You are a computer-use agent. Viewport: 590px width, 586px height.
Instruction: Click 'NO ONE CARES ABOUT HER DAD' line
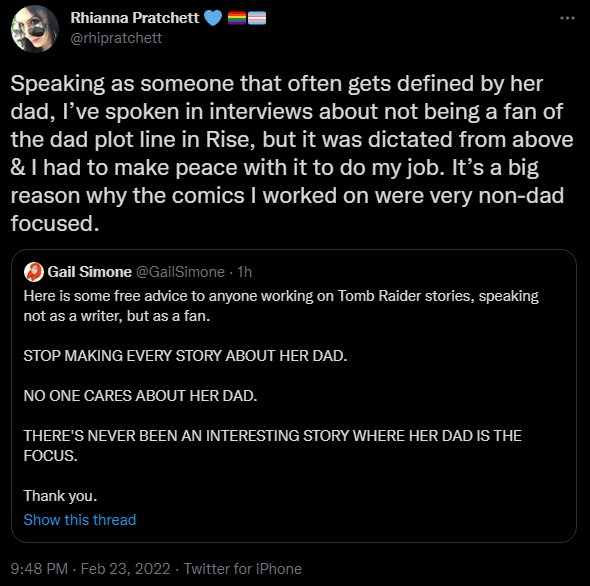[140, 396]
